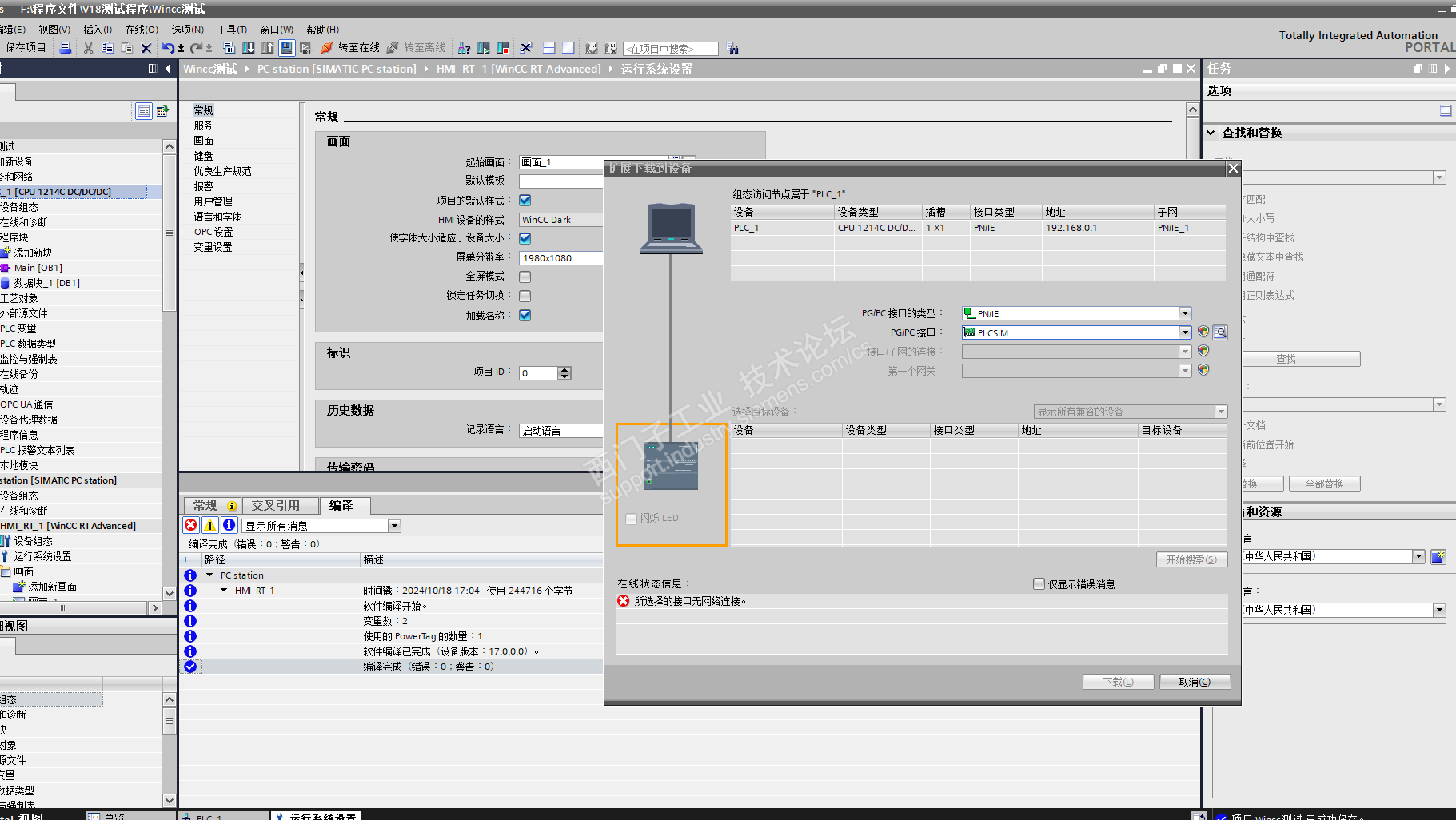The image size is (1456, 820).
Task: Click the split editor vertically icon
Action: [568, 48]
